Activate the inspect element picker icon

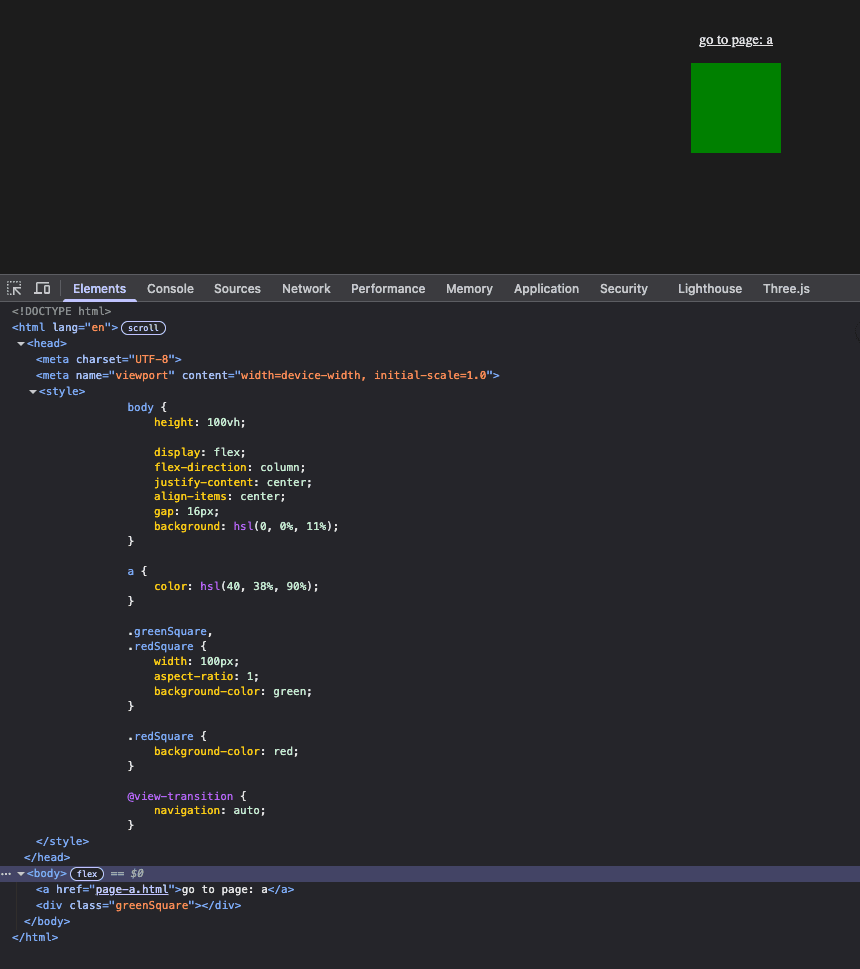[14, 288]
